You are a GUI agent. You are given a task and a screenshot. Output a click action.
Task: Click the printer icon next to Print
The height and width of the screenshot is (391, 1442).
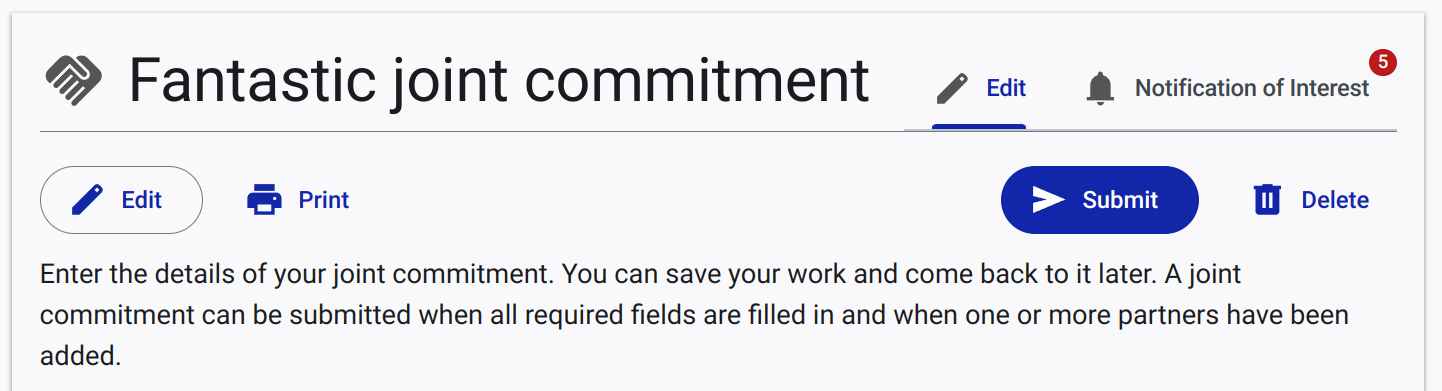(264, 200)
